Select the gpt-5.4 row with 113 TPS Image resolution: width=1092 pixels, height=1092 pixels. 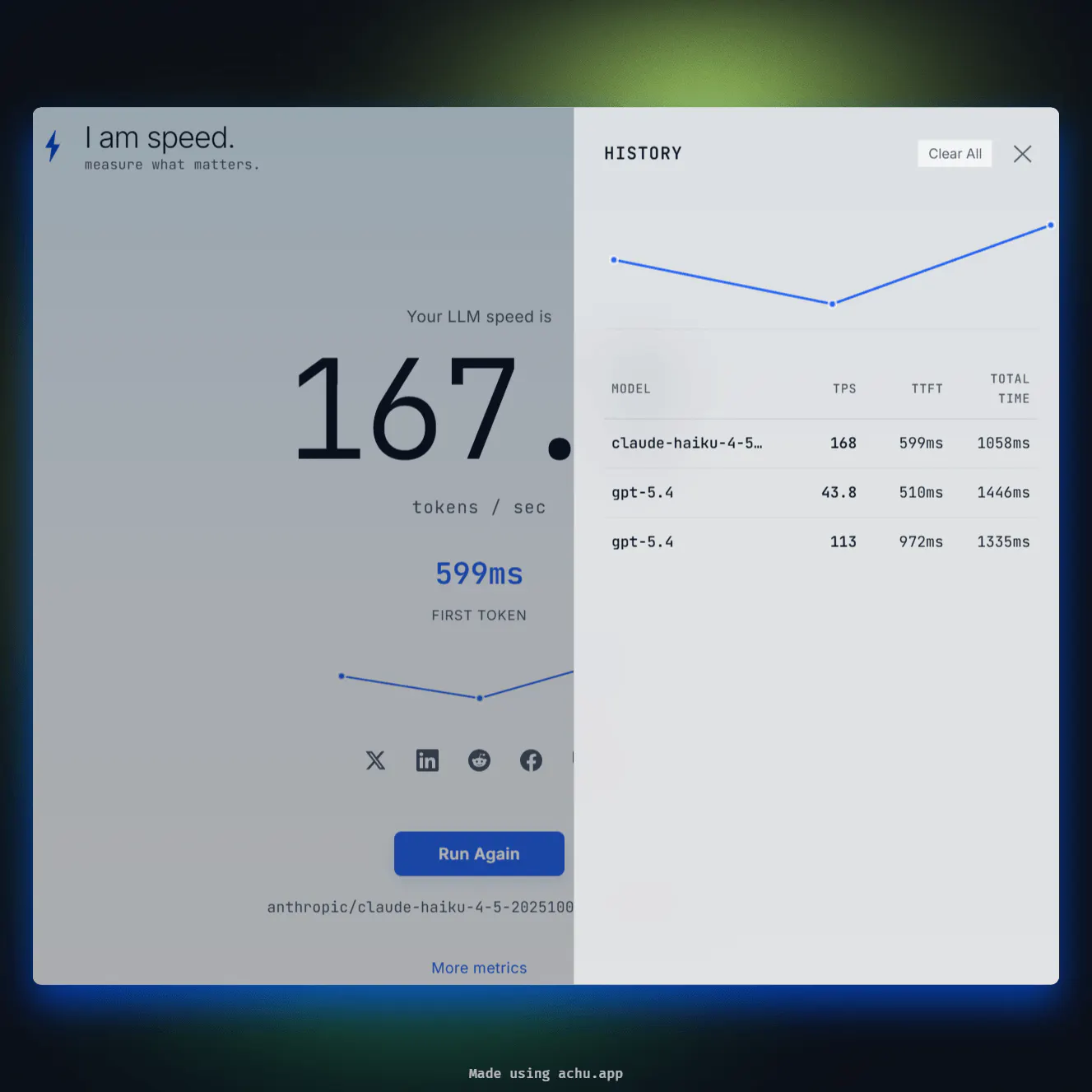(820, 542)
